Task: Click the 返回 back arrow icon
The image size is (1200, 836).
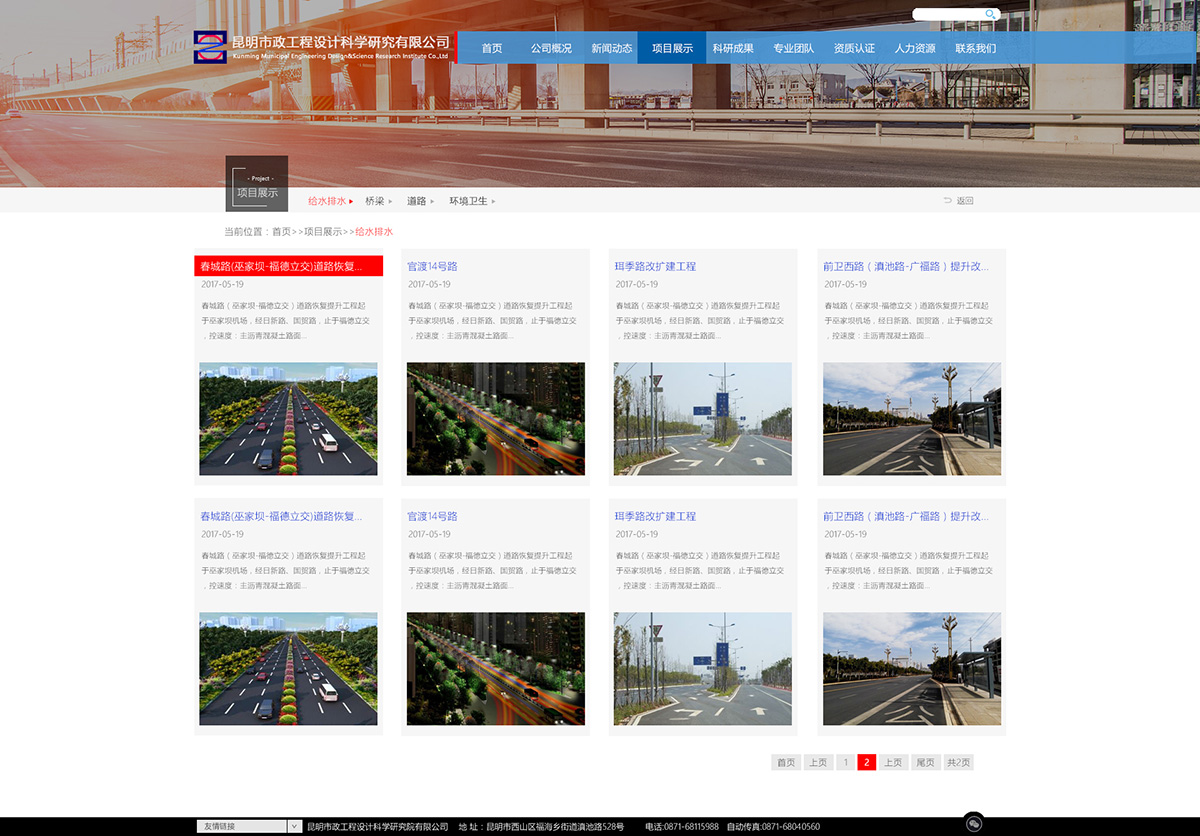Action: (948, 201)
